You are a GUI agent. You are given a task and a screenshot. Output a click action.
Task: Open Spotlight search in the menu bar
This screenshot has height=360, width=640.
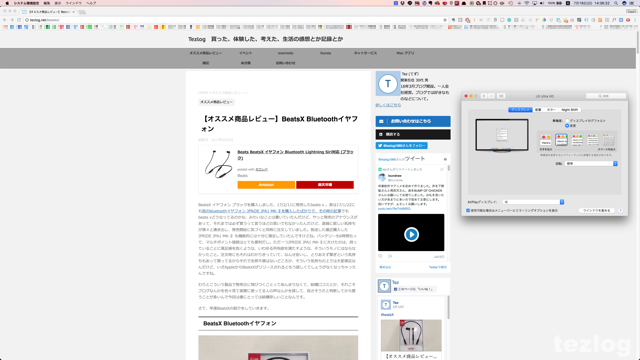pos(616,3)
